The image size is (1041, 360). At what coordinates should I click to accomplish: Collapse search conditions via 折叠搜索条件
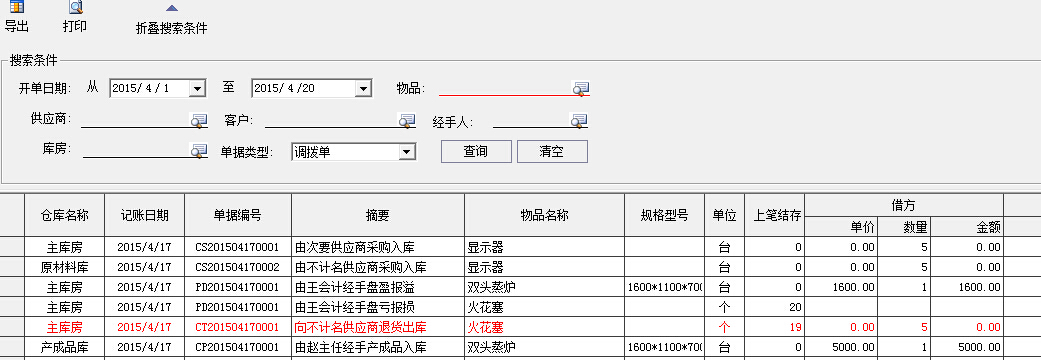171,28
